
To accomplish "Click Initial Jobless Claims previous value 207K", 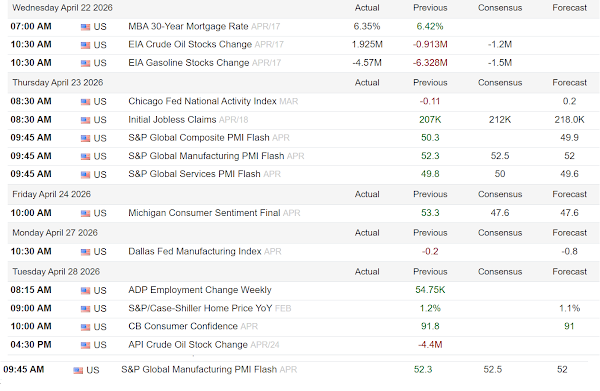I will tap(430, 120).
